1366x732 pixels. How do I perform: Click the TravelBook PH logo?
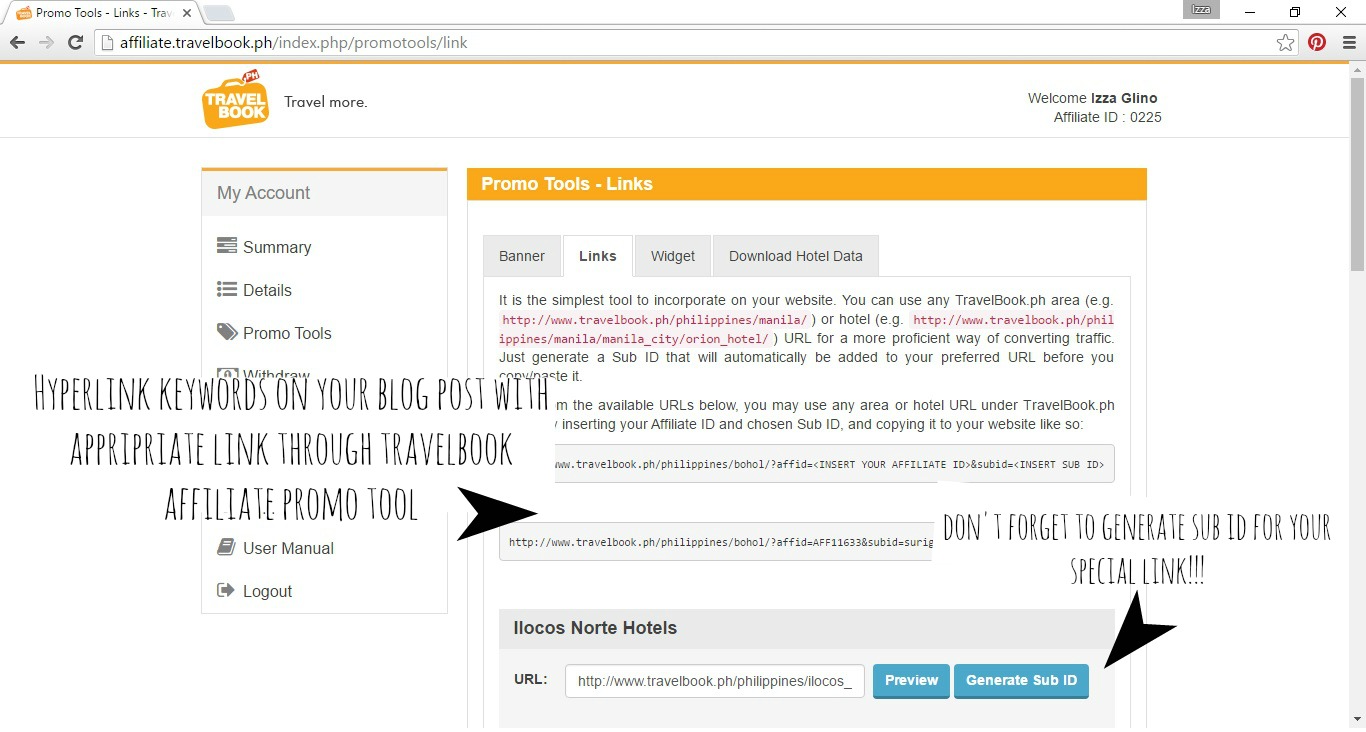tap(235, 100)
